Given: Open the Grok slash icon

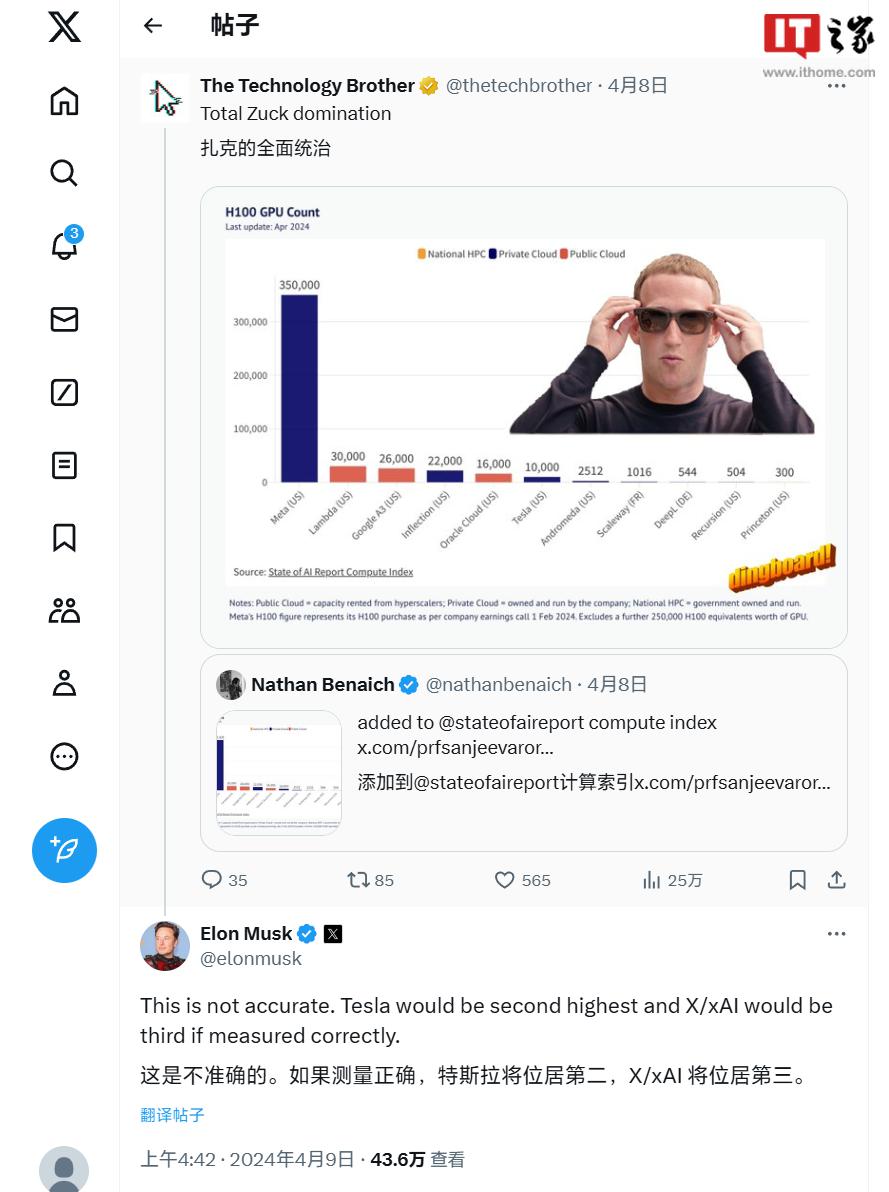Looking at the screenshot, I should (64, 392).
